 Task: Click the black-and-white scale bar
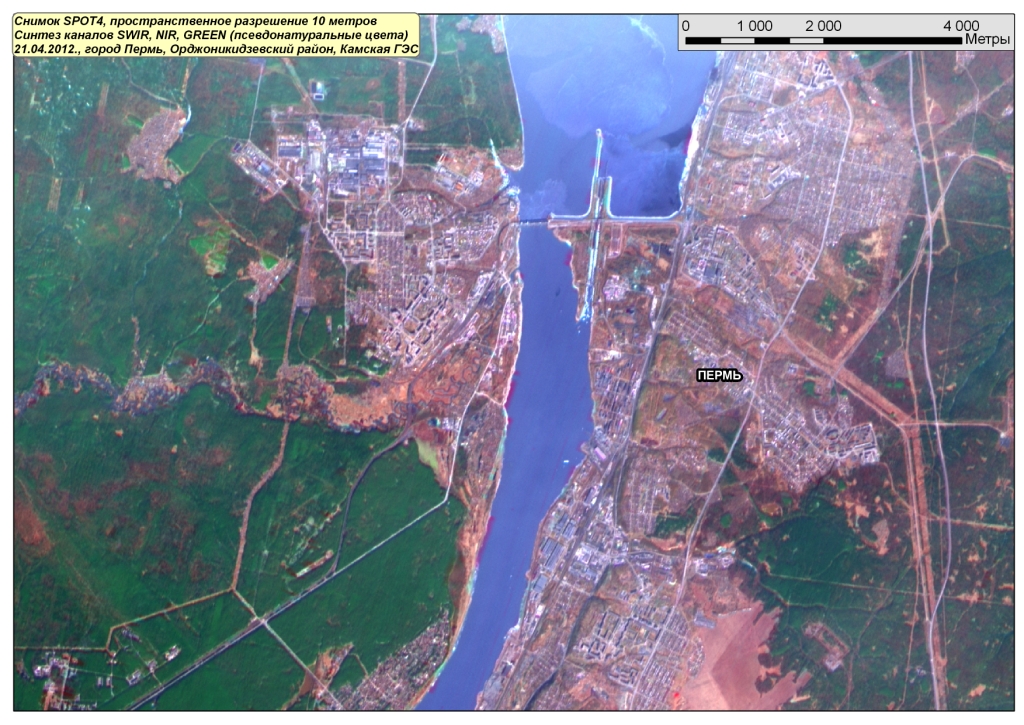(x=824, y=40)
